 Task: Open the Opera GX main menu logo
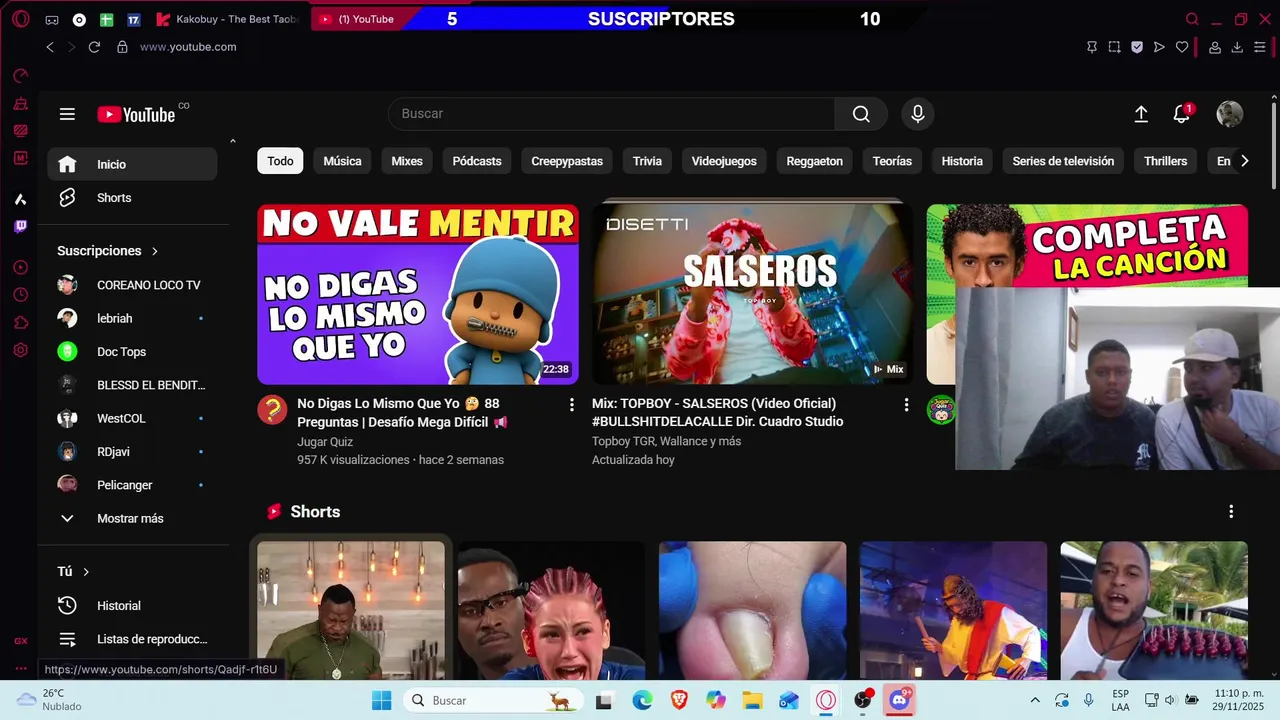tap(20, 19)
